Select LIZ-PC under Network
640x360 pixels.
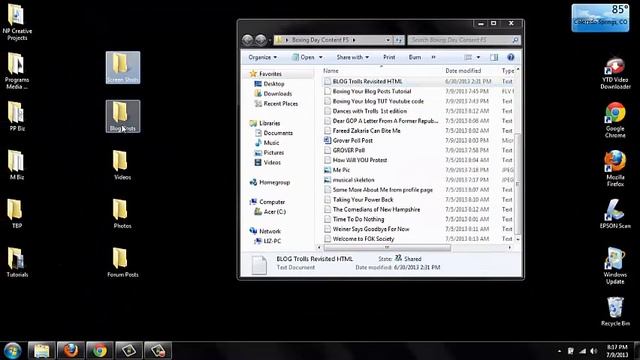(268, 241)
